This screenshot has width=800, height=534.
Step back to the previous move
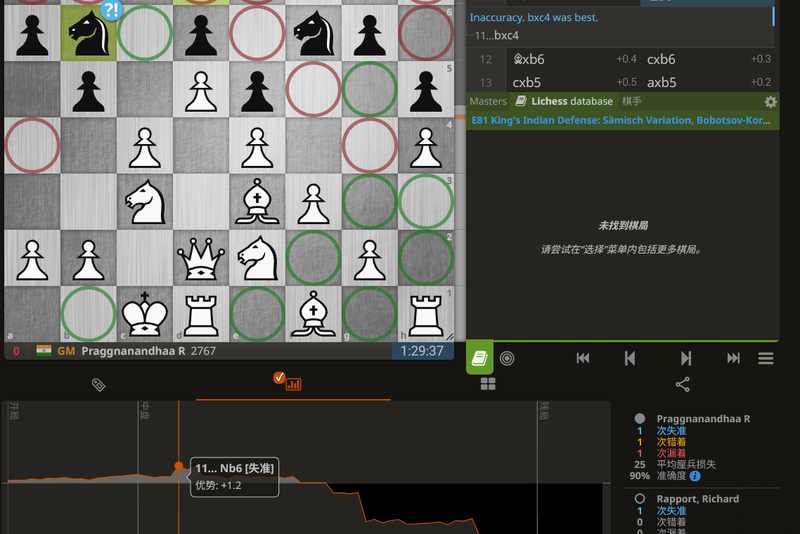630,358
